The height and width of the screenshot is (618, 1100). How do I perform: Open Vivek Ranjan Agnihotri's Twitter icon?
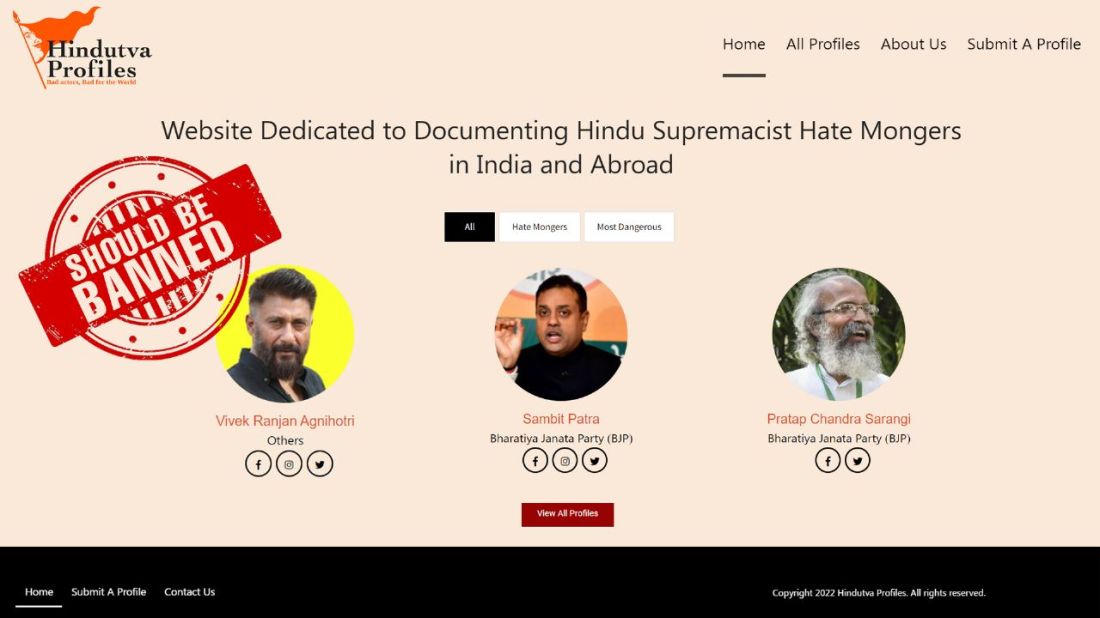(x=319, y=464)
